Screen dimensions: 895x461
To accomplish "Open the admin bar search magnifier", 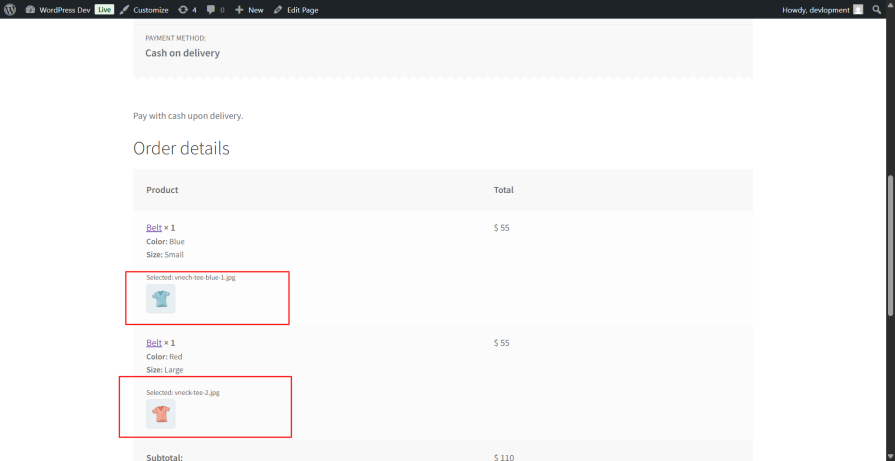I will tap(877, 10).
